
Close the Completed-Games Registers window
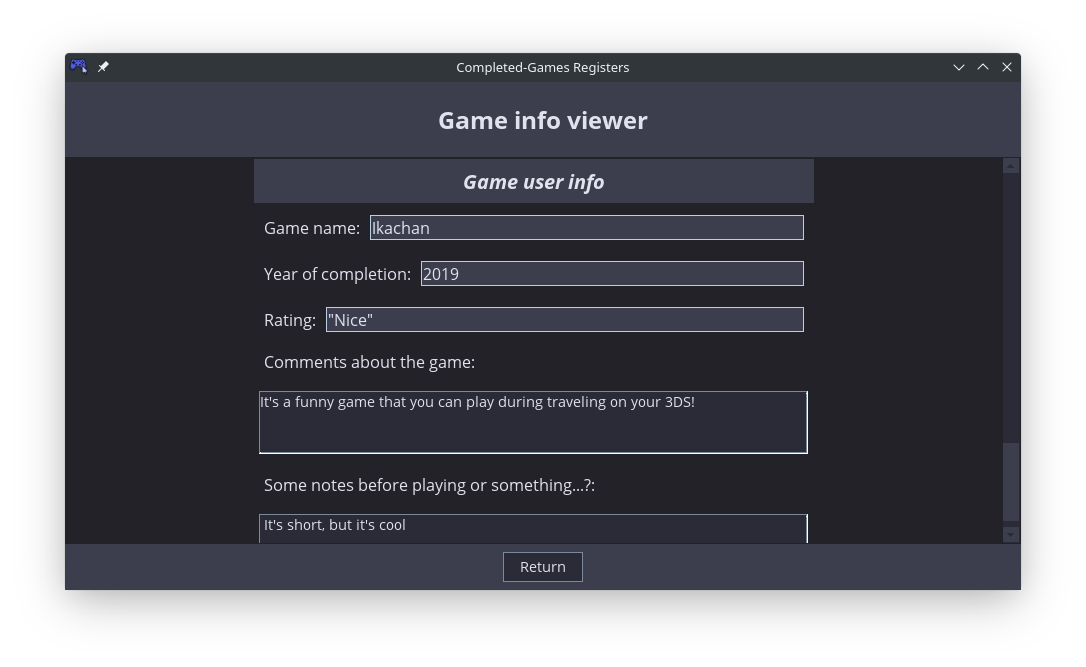(1007, 67)
